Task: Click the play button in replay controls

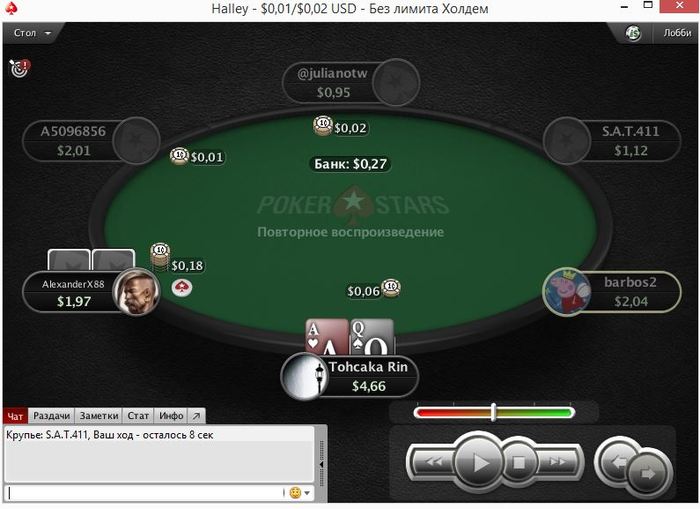Action: [479, 463]
